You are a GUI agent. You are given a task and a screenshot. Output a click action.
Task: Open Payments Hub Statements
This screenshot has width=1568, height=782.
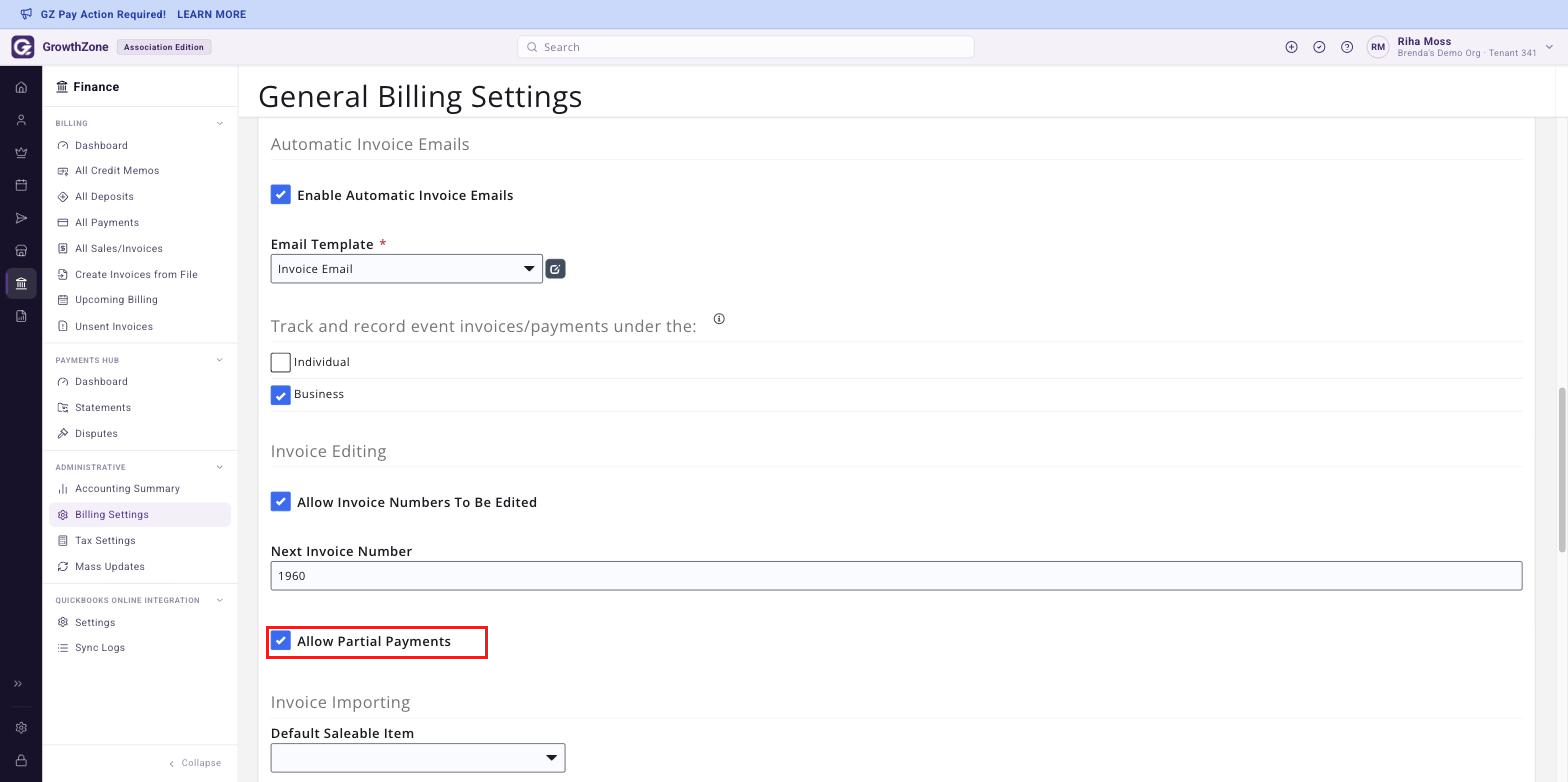tap(103, 408)
